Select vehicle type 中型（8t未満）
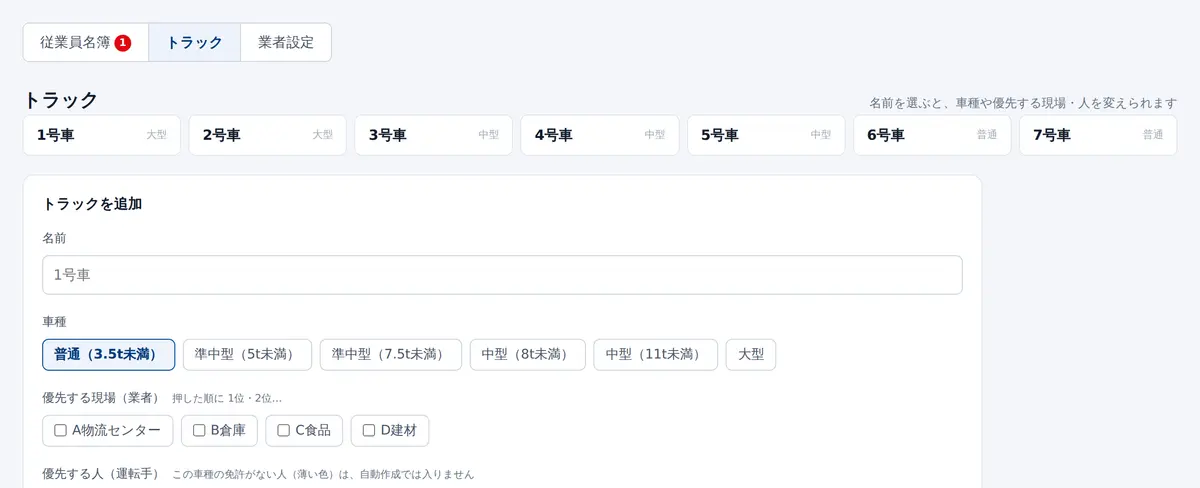This screenshot has height=488, width=1200. 528,355
